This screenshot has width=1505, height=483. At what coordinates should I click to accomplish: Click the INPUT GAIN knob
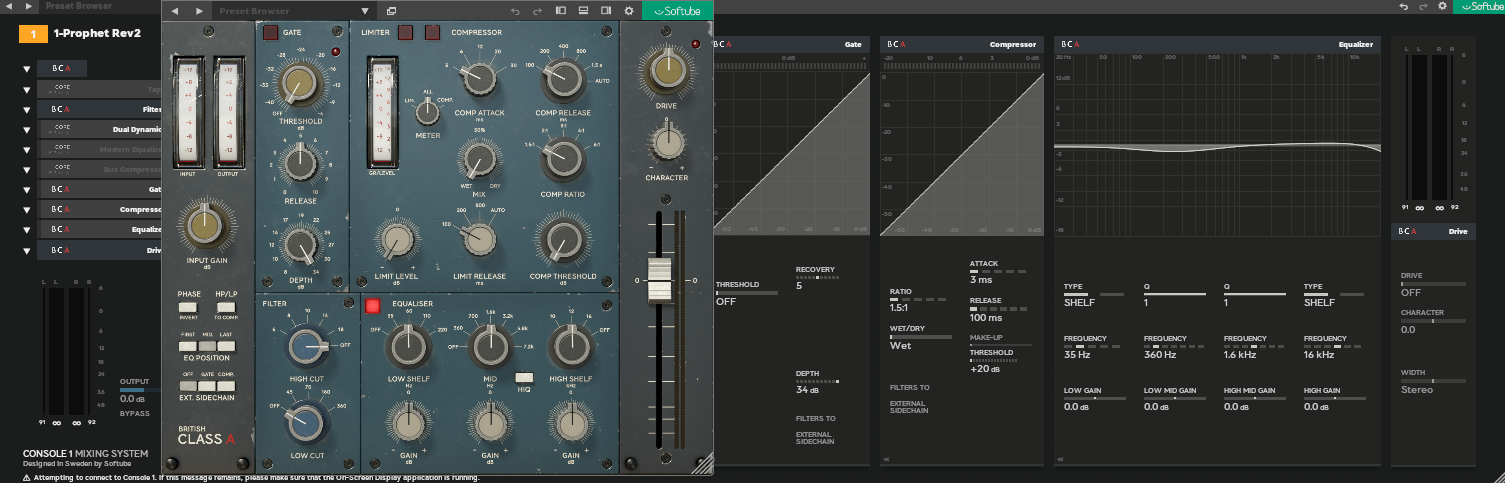204,224
